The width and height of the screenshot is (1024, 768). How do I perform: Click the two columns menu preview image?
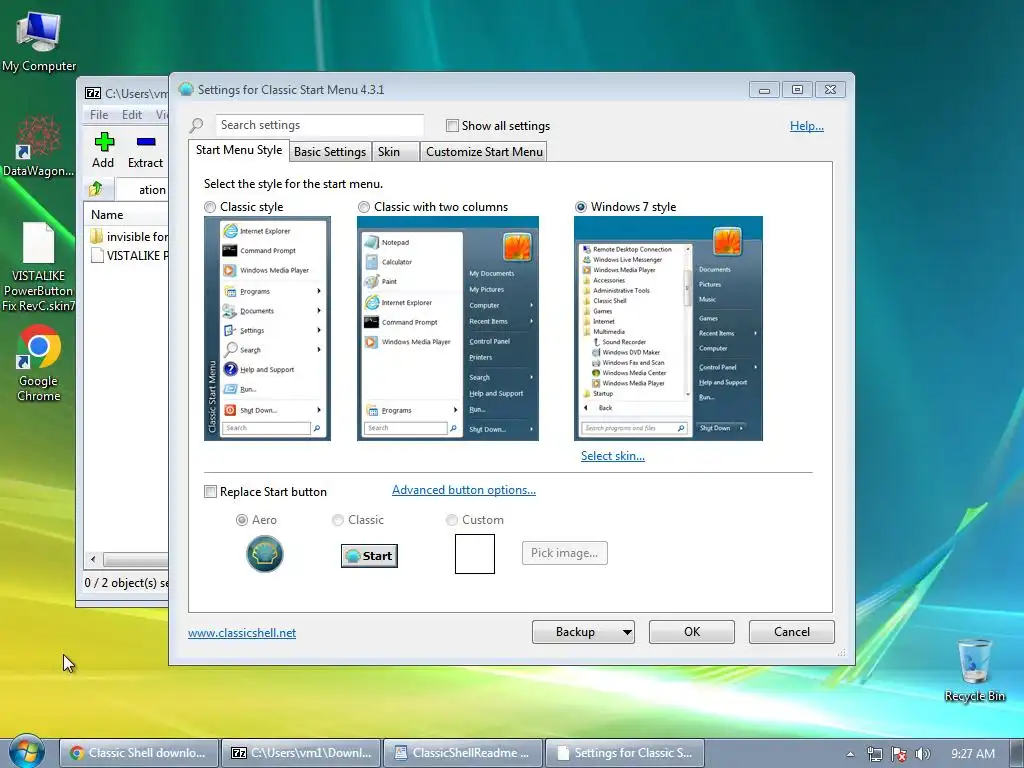click(447, 328)
